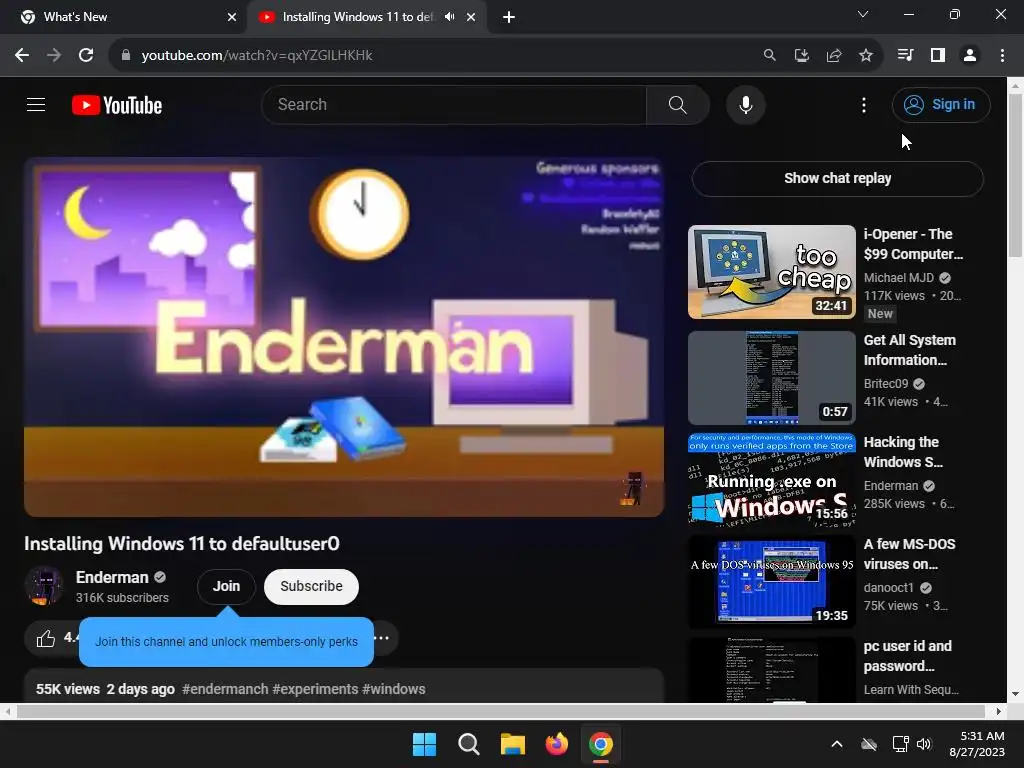
Task: Open the taskbar clock and date
Action: click(x=977, y=744)
